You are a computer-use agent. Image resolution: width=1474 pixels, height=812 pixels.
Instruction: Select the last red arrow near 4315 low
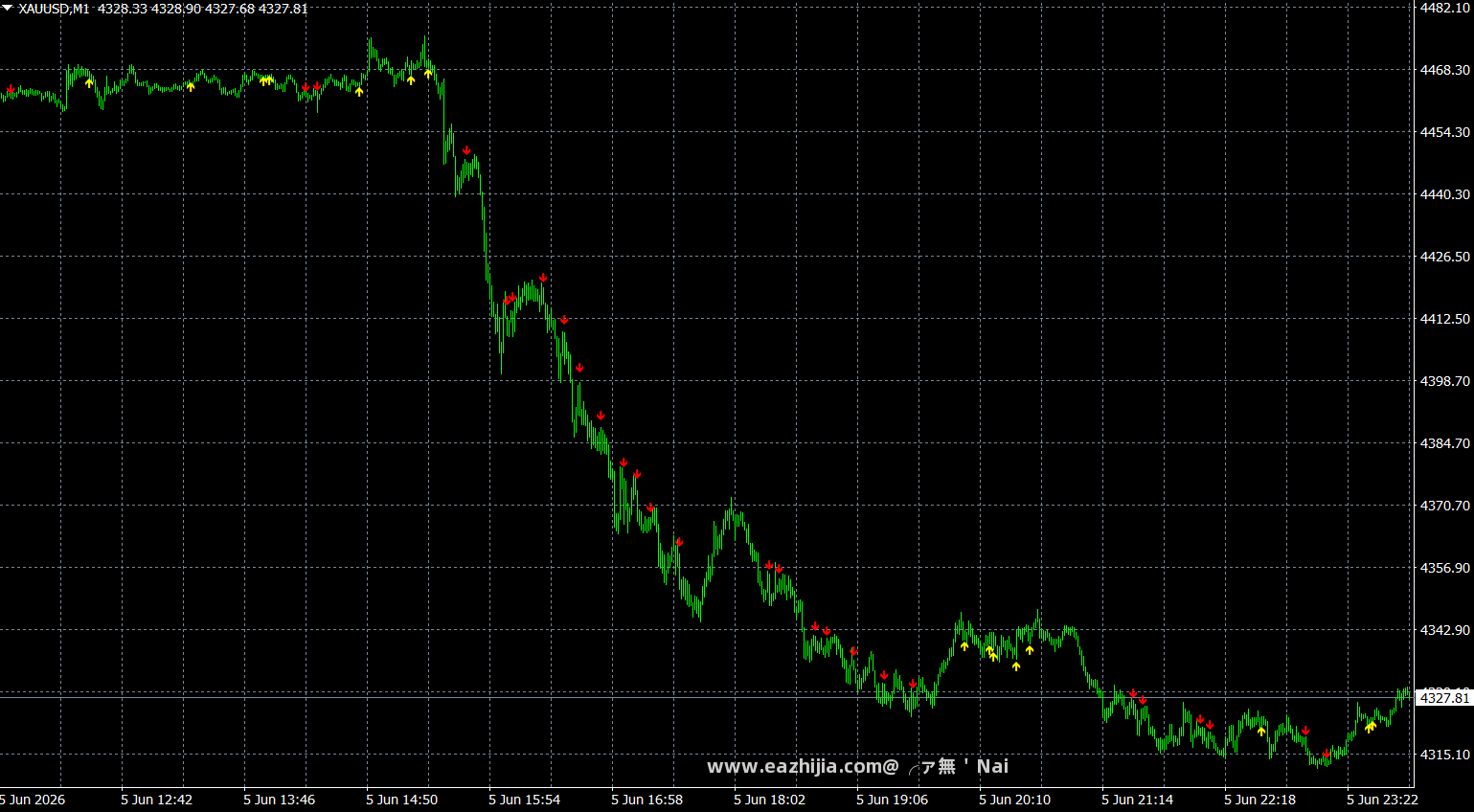(x=1327, y=755)
